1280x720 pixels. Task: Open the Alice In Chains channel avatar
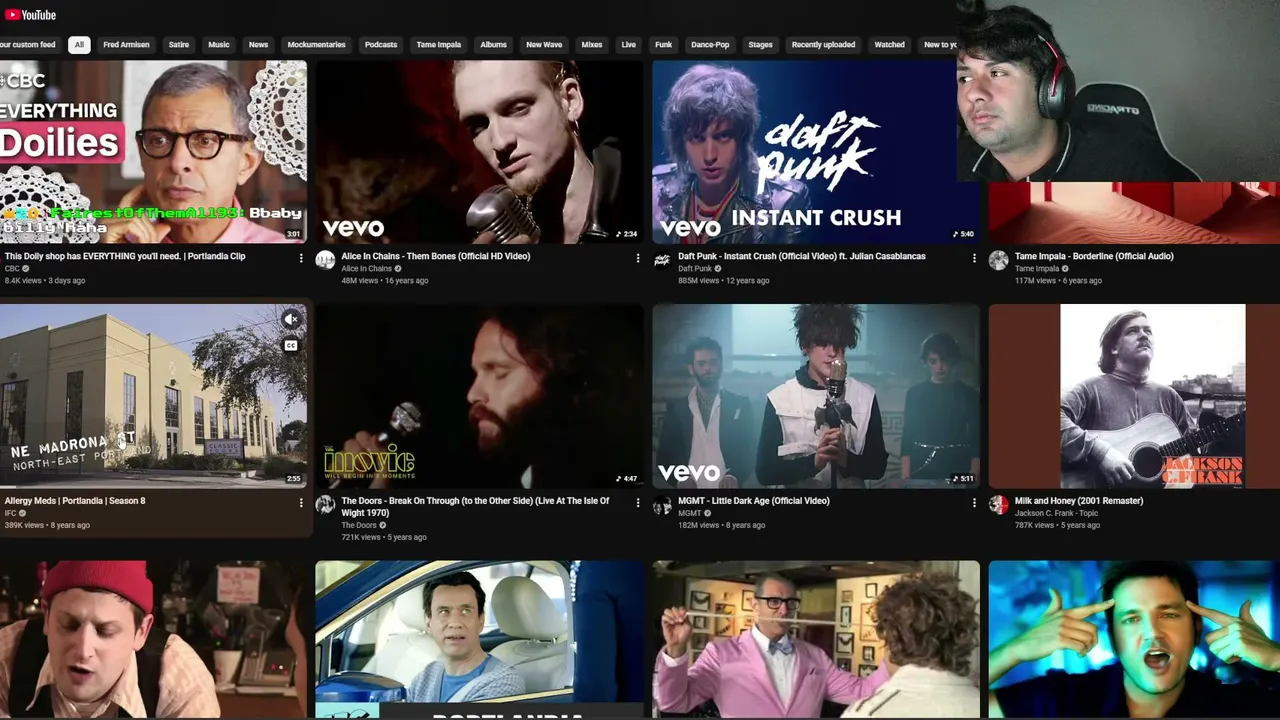325,260
